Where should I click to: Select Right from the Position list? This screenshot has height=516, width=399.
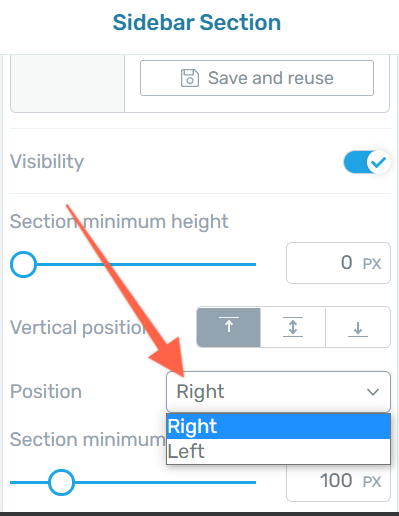coord(278,426)
